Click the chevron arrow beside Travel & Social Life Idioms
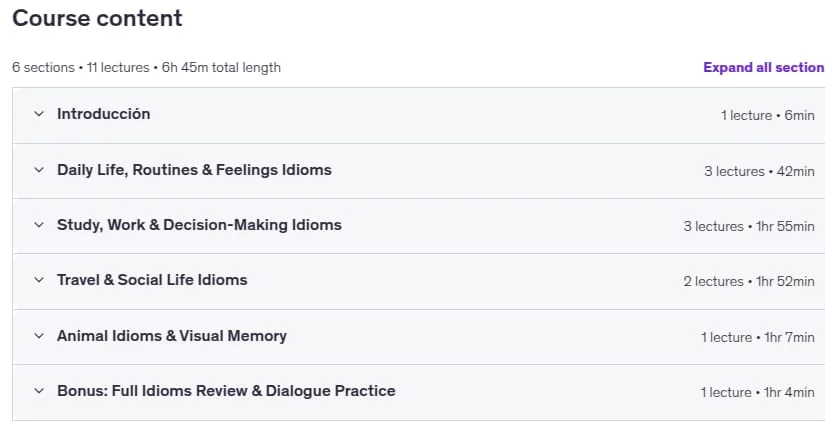This screenshot has width=825, height=421. click(39, 279)
